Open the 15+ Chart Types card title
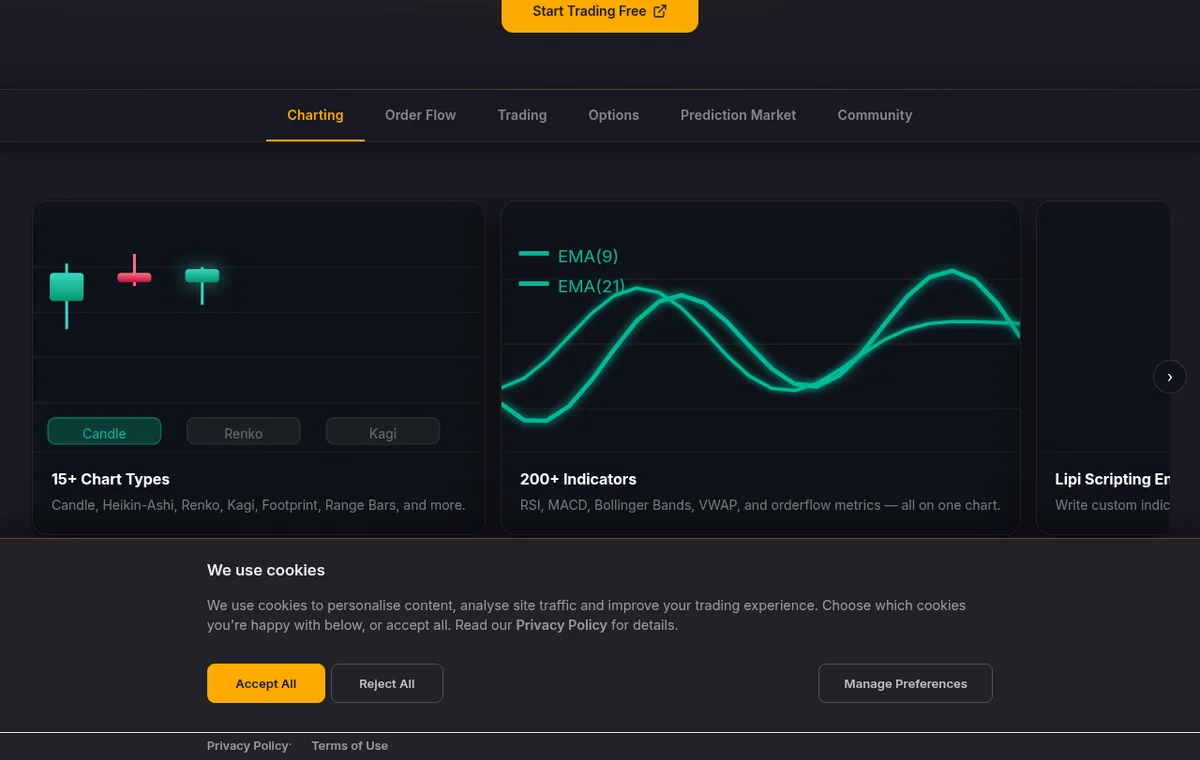Screen dimensions: 1200x760 click(111, 479)
